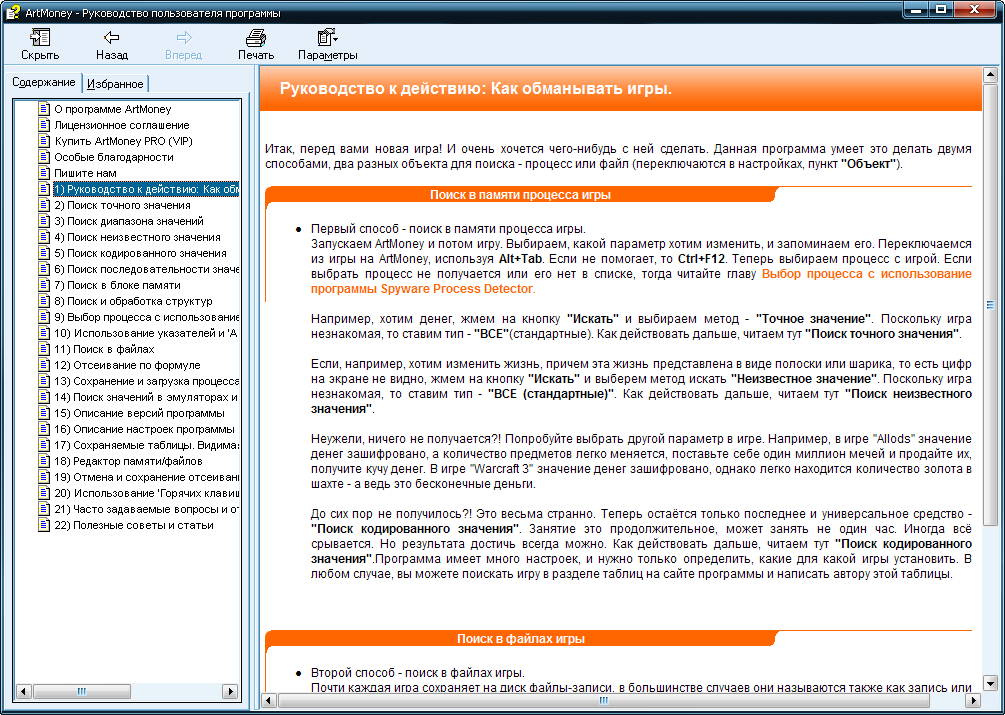Viewport: 1005px width, 715px height.
Task: Open the Параметры options icon
Action: 328,38
